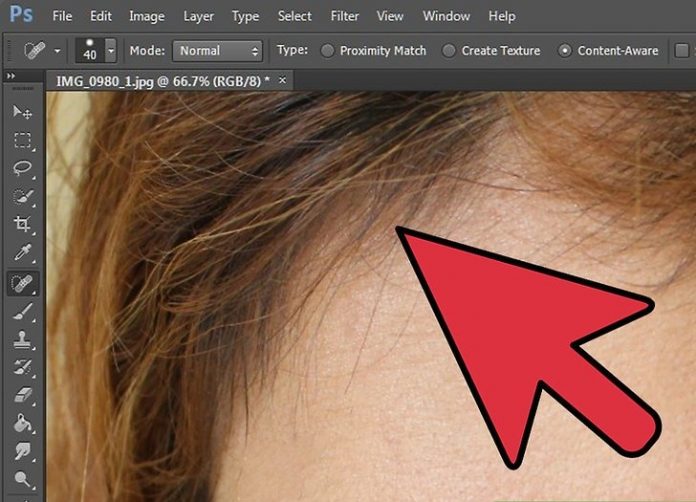Enable the Create Texture option
The height and width of the screenshot is (502, 696).
point(448,51)
